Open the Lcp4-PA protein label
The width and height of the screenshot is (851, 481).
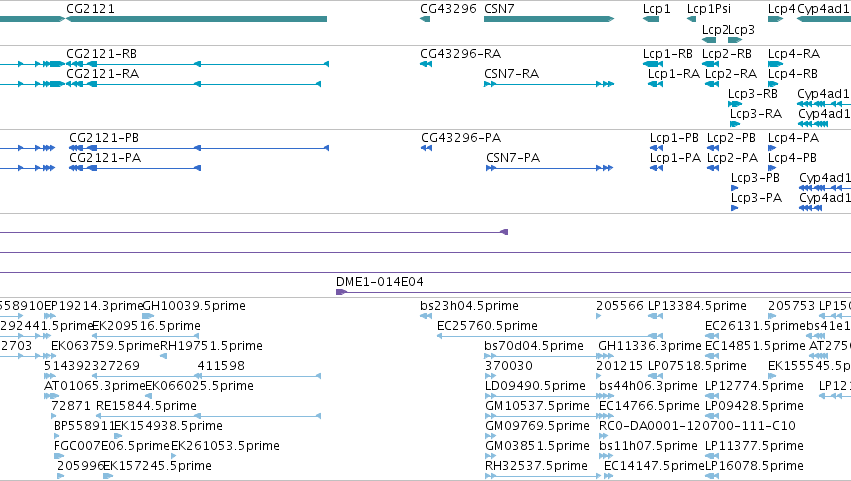click(793, 138)
